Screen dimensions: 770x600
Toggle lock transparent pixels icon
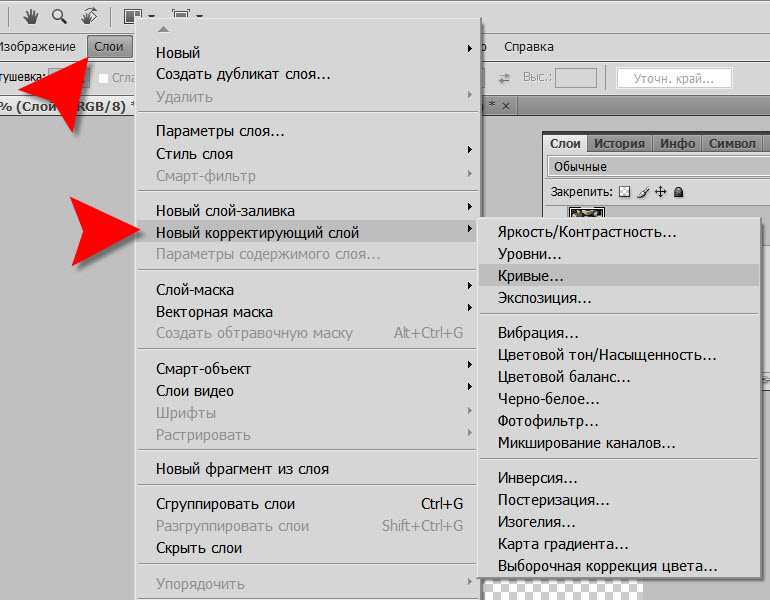click(x=624, y=192)
